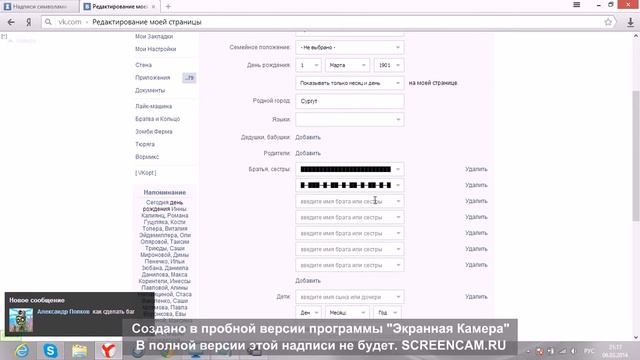Open 'Мои Закладки' in left menu
Screen dimensions: 640x360
pyautogui.click(x=154, y=36)
